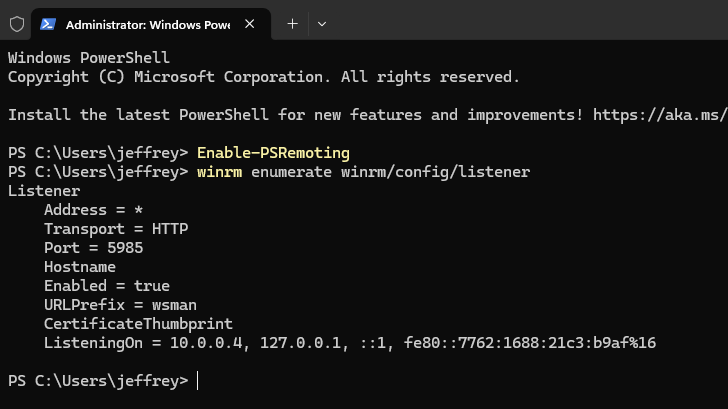Close the Administrator PowerShell tab
Image resolution: width=728 pixels, height=409 pixels.
coord(249,24)
